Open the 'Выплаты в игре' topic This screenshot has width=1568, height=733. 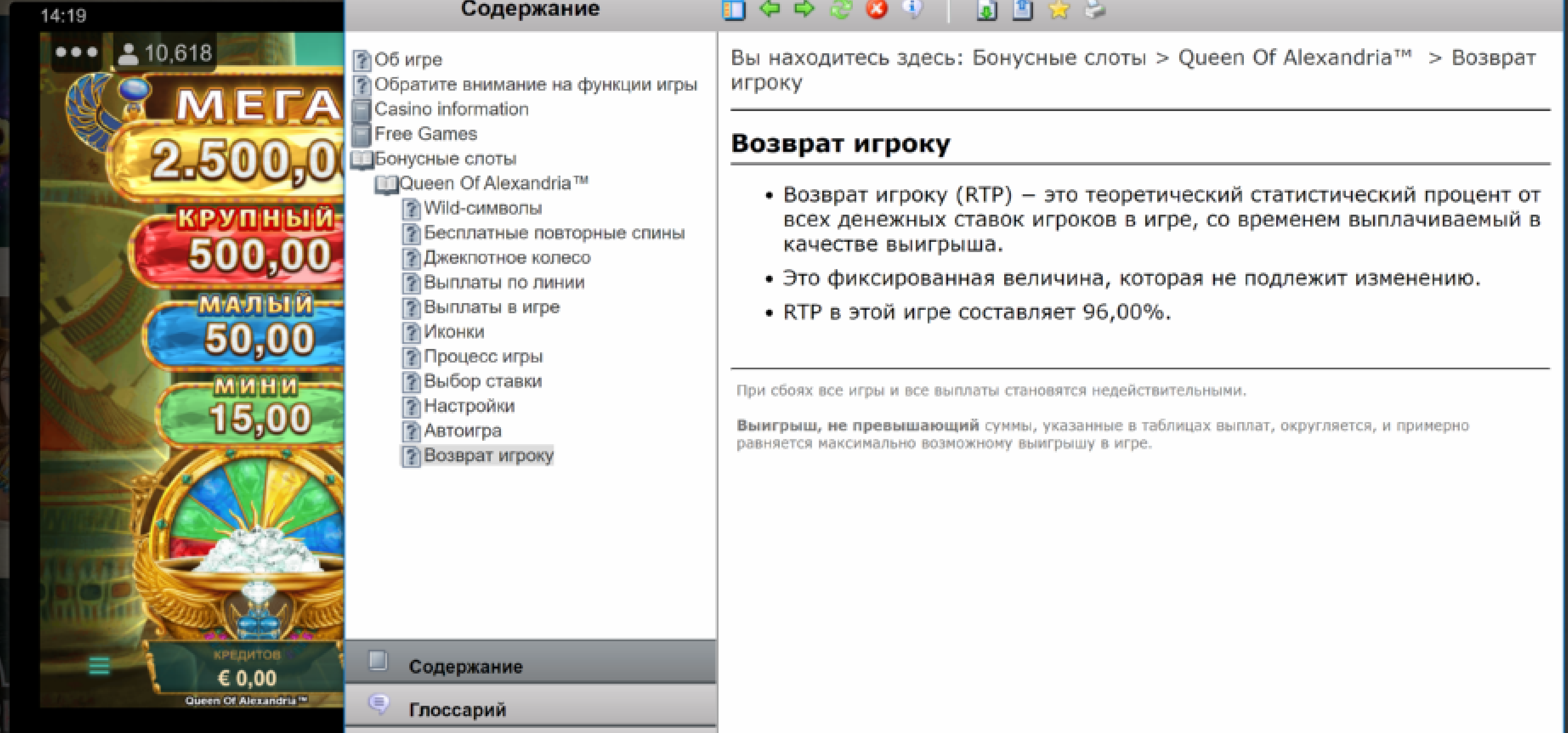click(491, 307)
